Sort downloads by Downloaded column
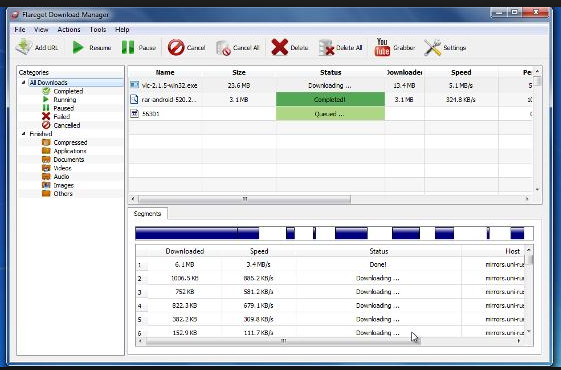Viewport: 561px width, 370px height. (405, 72)
